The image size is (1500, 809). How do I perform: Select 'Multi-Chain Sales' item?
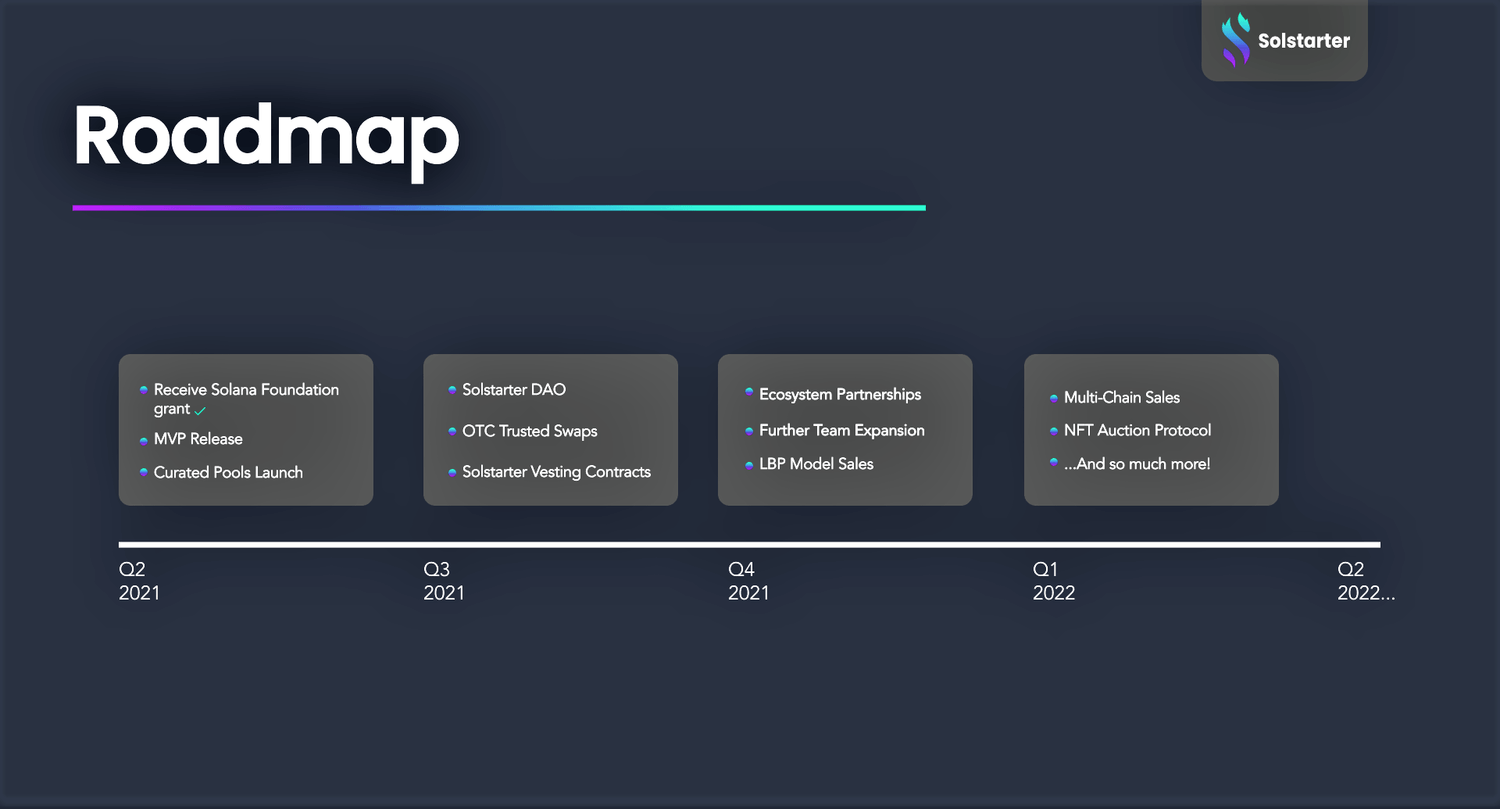[x=1122, y=397]
